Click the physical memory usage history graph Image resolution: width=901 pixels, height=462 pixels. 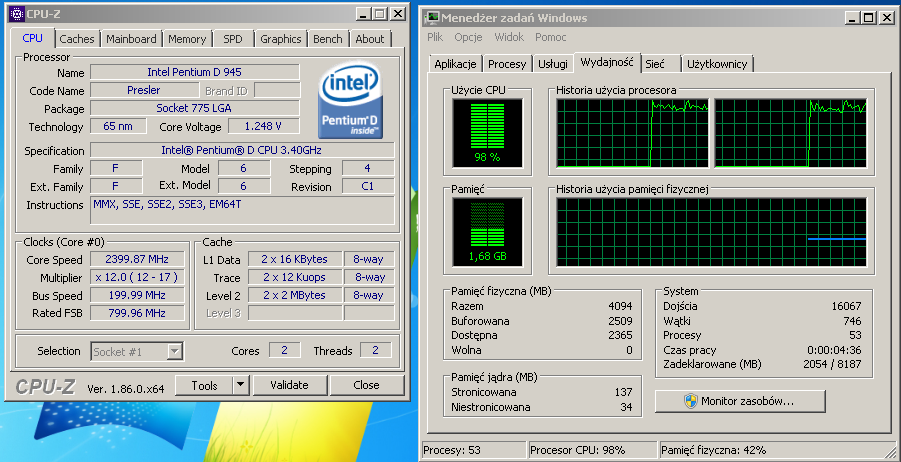711,232
